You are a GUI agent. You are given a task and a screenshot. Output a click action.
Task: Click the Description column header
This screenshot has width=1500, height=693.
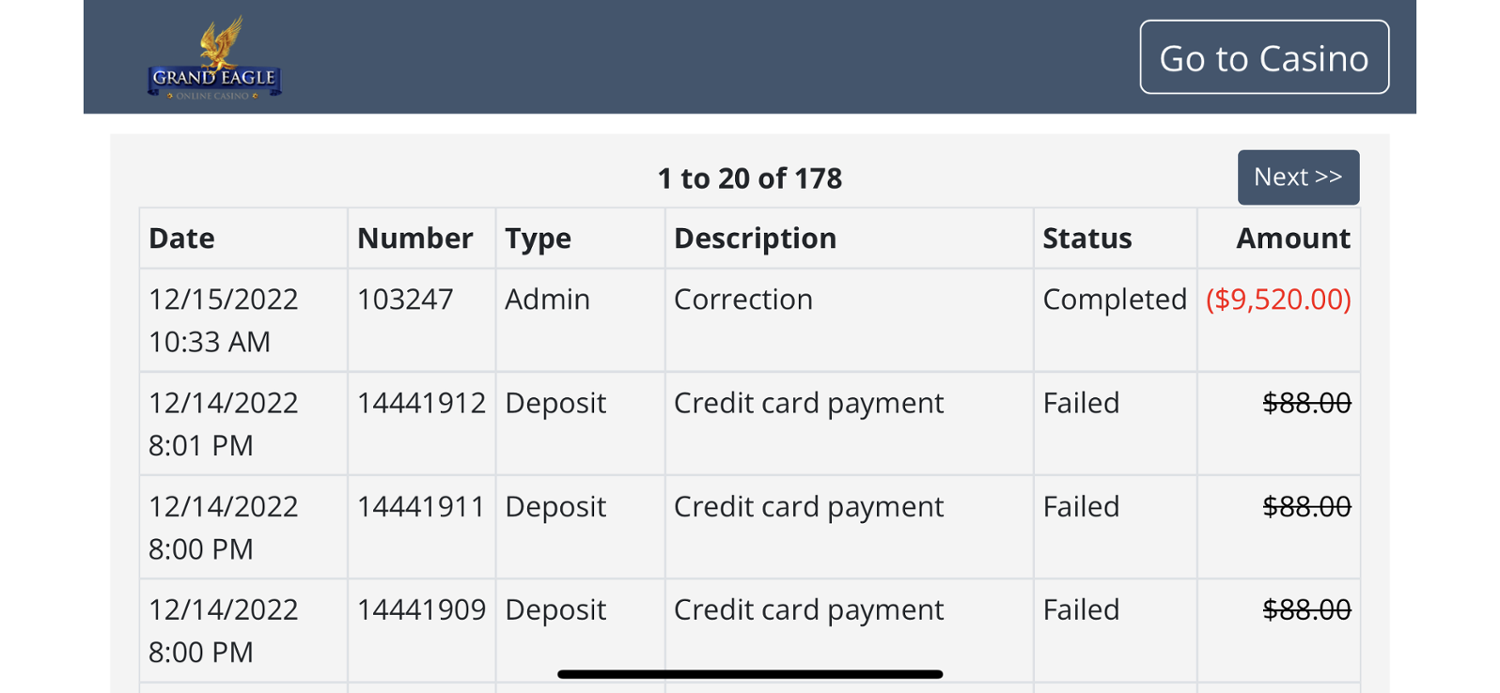tap(754, 238)
